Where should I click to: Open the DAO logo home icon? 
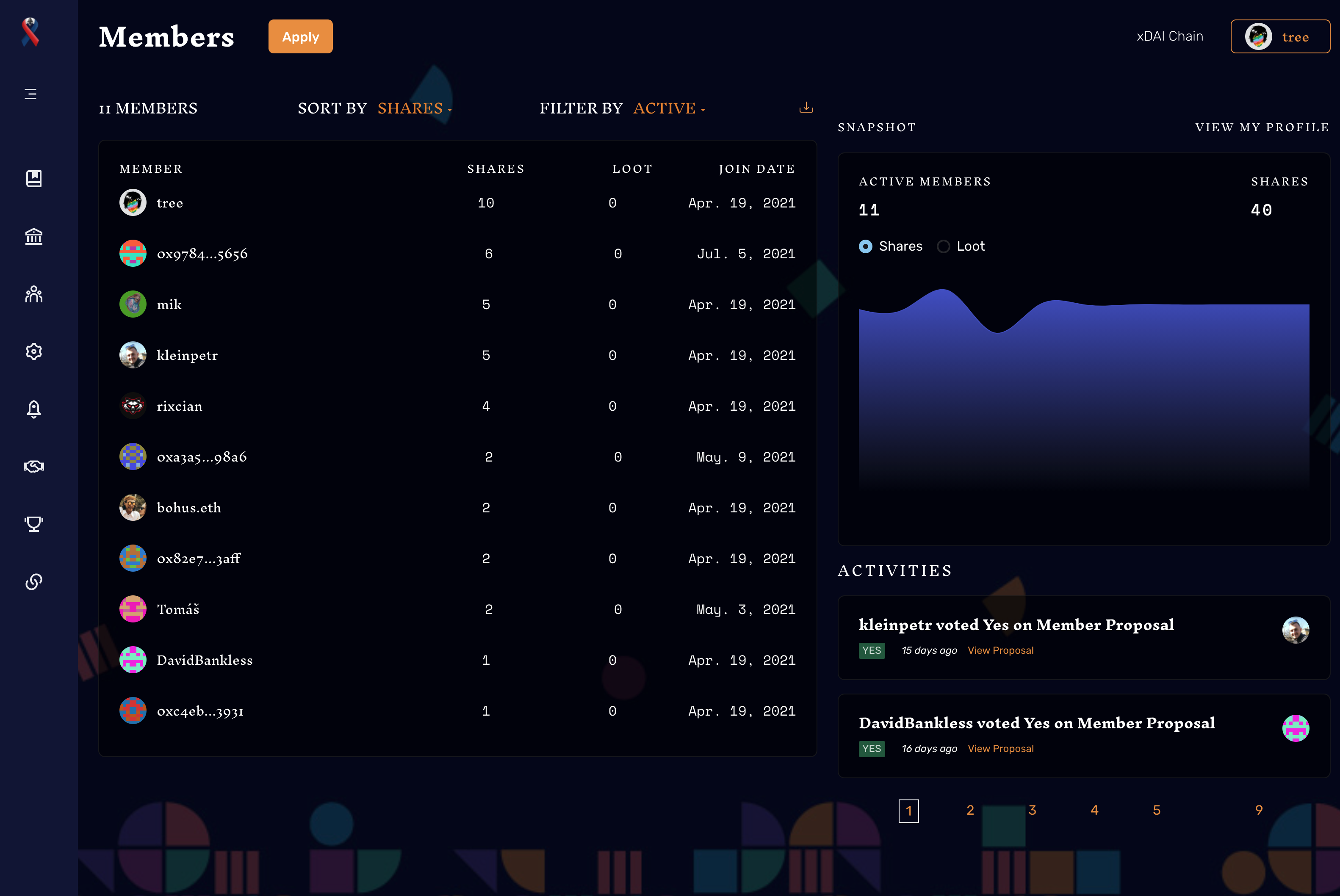(x=30, y=32)
